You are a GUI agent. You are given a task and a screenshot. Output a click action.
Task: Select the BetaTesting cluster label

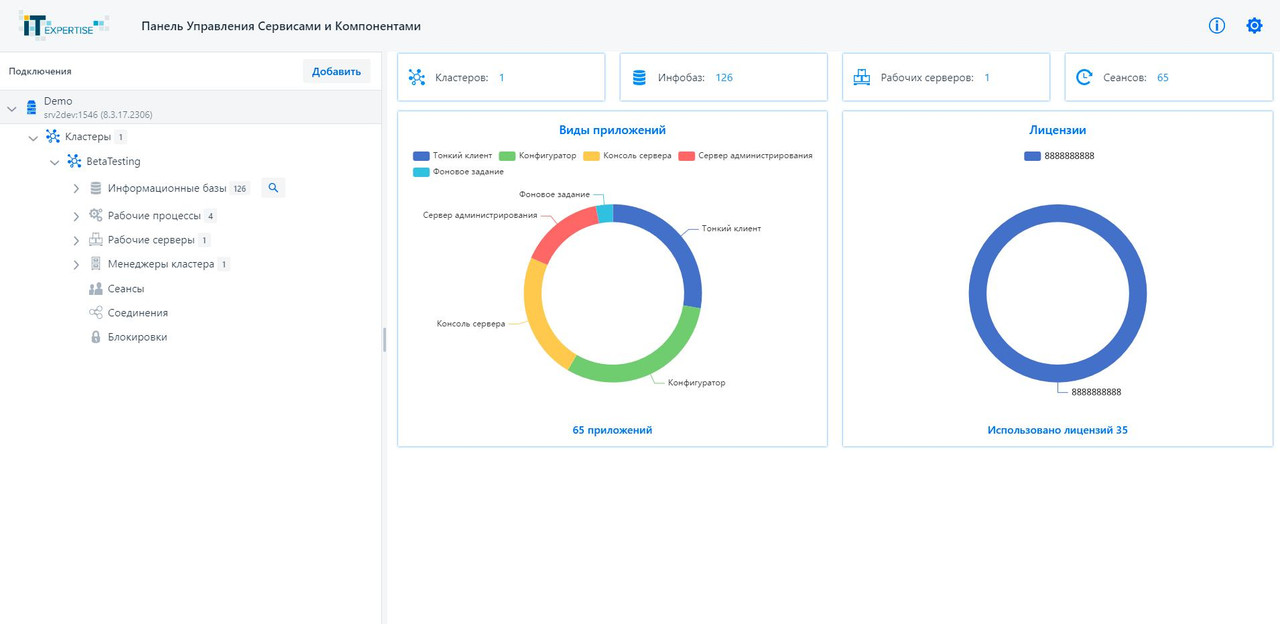tap(114, 161)
